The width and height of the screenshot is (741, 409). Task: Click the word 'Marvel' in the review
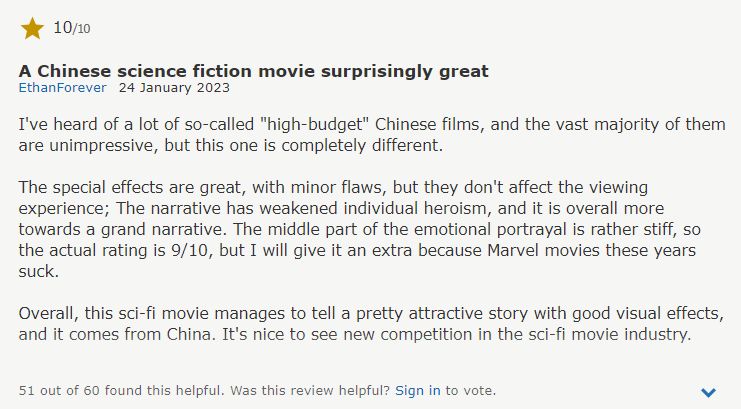[x=513, y=250]
